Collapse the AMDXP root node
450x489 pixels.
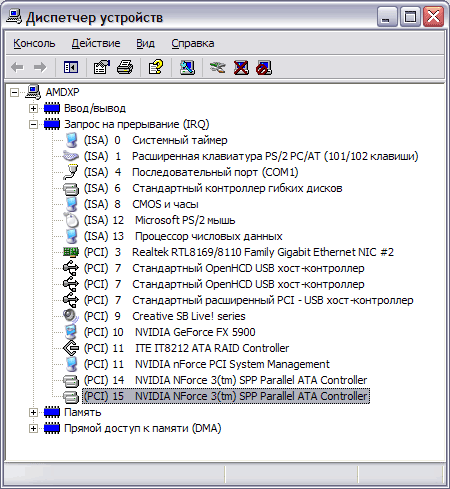14,92
